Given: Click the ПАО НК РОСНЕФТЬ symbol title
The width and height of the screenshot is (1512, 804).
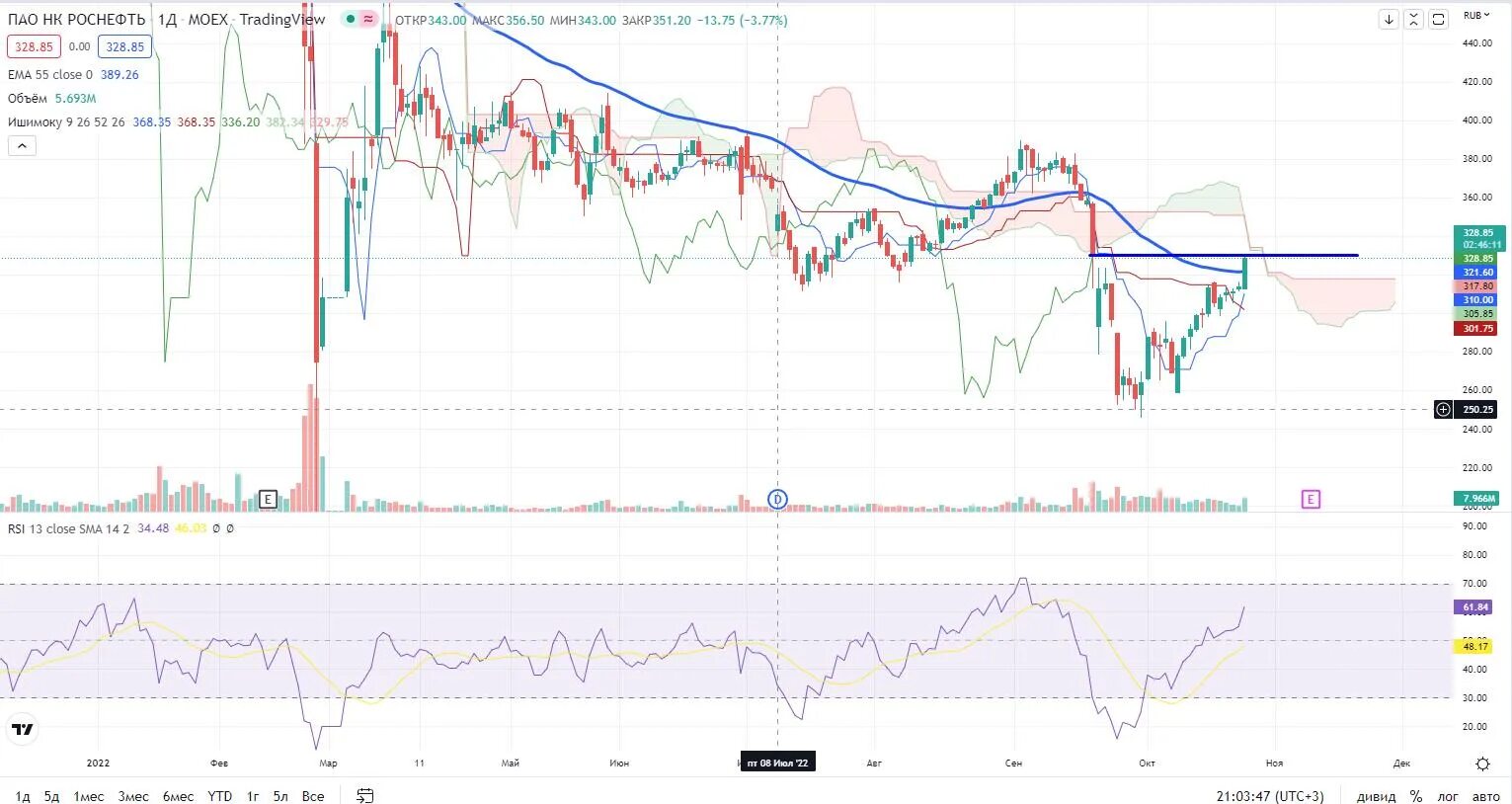Looking at the screenshot, I should pyautogui.click(x=76, y=20).
